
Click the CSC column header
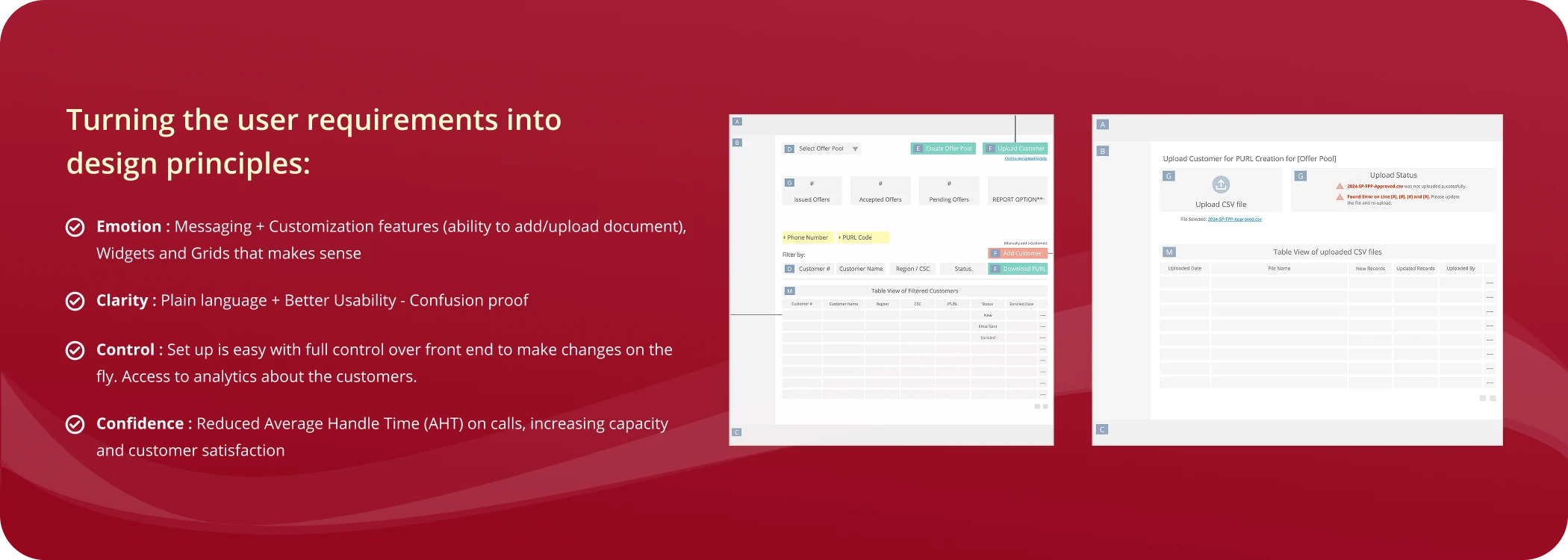point(918,304)
